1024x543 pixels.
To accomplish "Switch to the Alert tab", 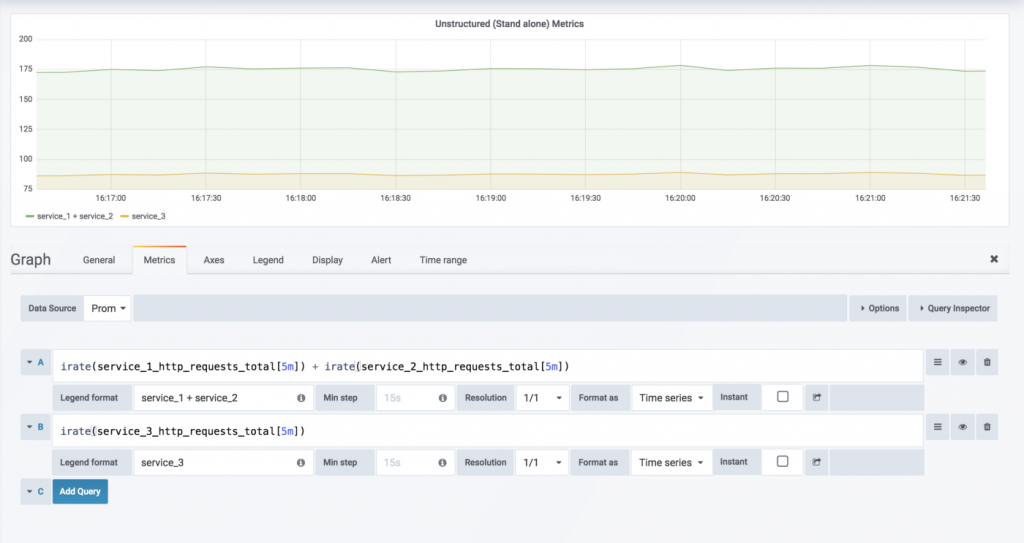I will (x=381, y=260).
